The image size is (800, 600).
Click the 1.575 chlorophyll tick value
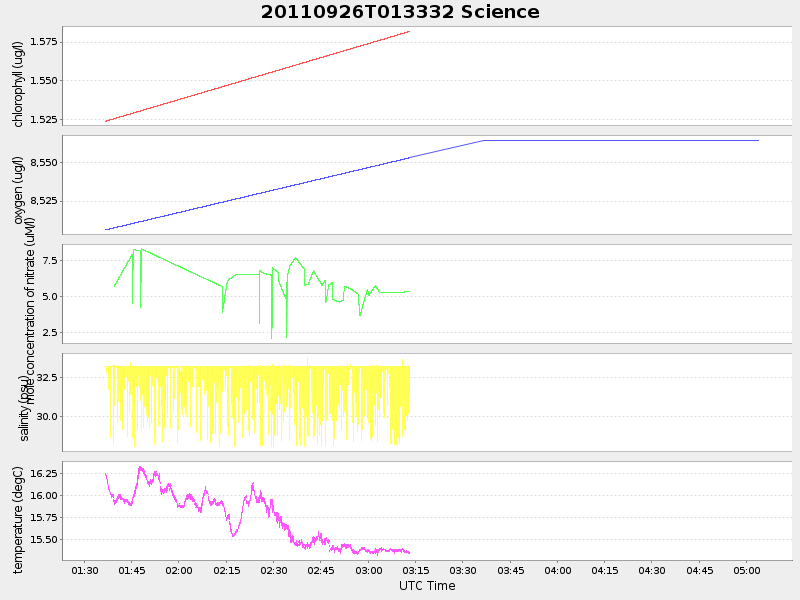[x=44, y=42]
